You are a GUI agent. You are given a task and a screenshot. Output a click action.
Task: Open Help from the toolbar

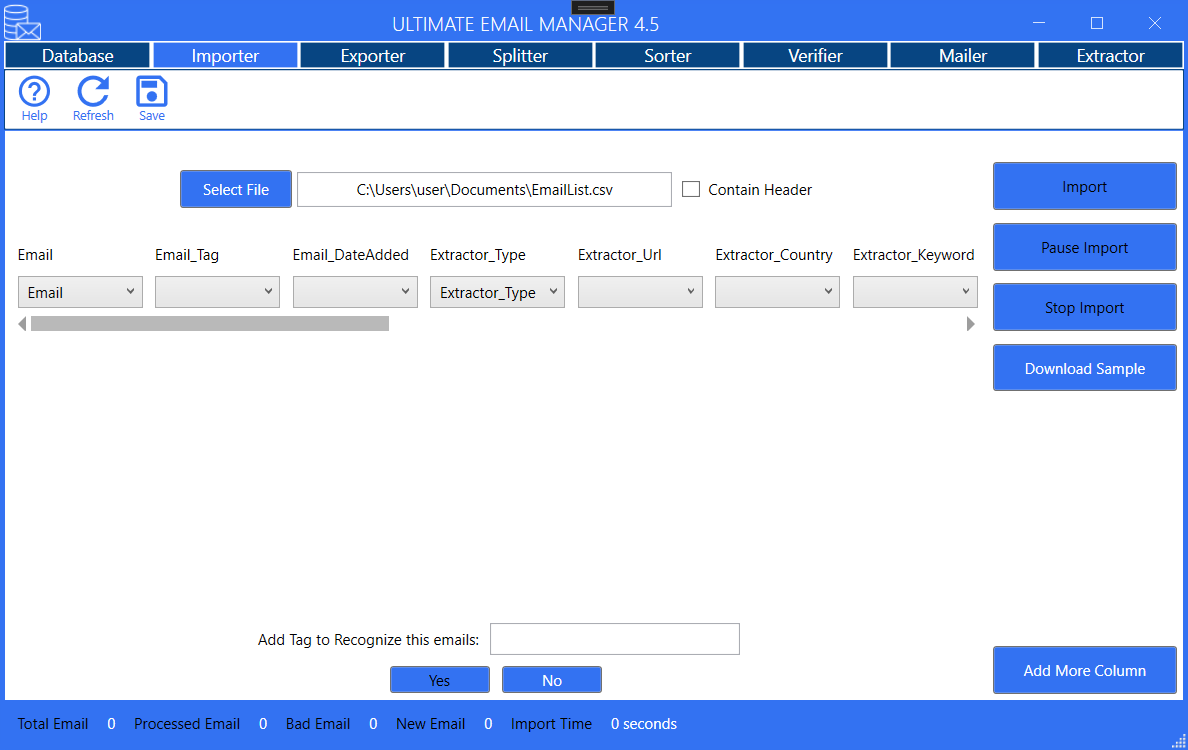coord(34,97)
